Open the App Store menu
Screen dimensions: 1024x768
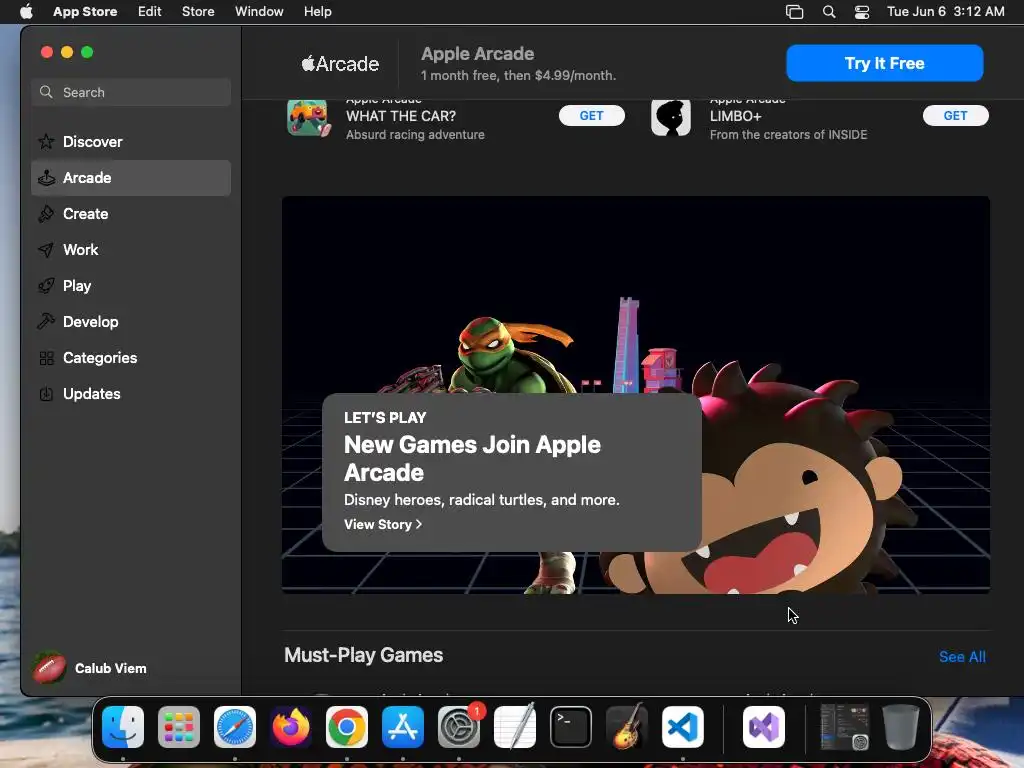85,12
